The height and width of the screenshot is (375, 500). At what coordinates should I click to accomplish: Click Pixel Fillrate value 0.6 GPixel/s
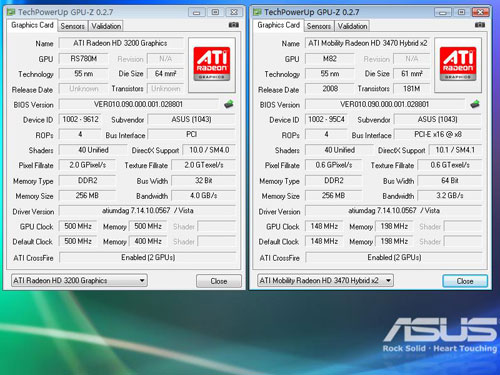pos(333,165)
